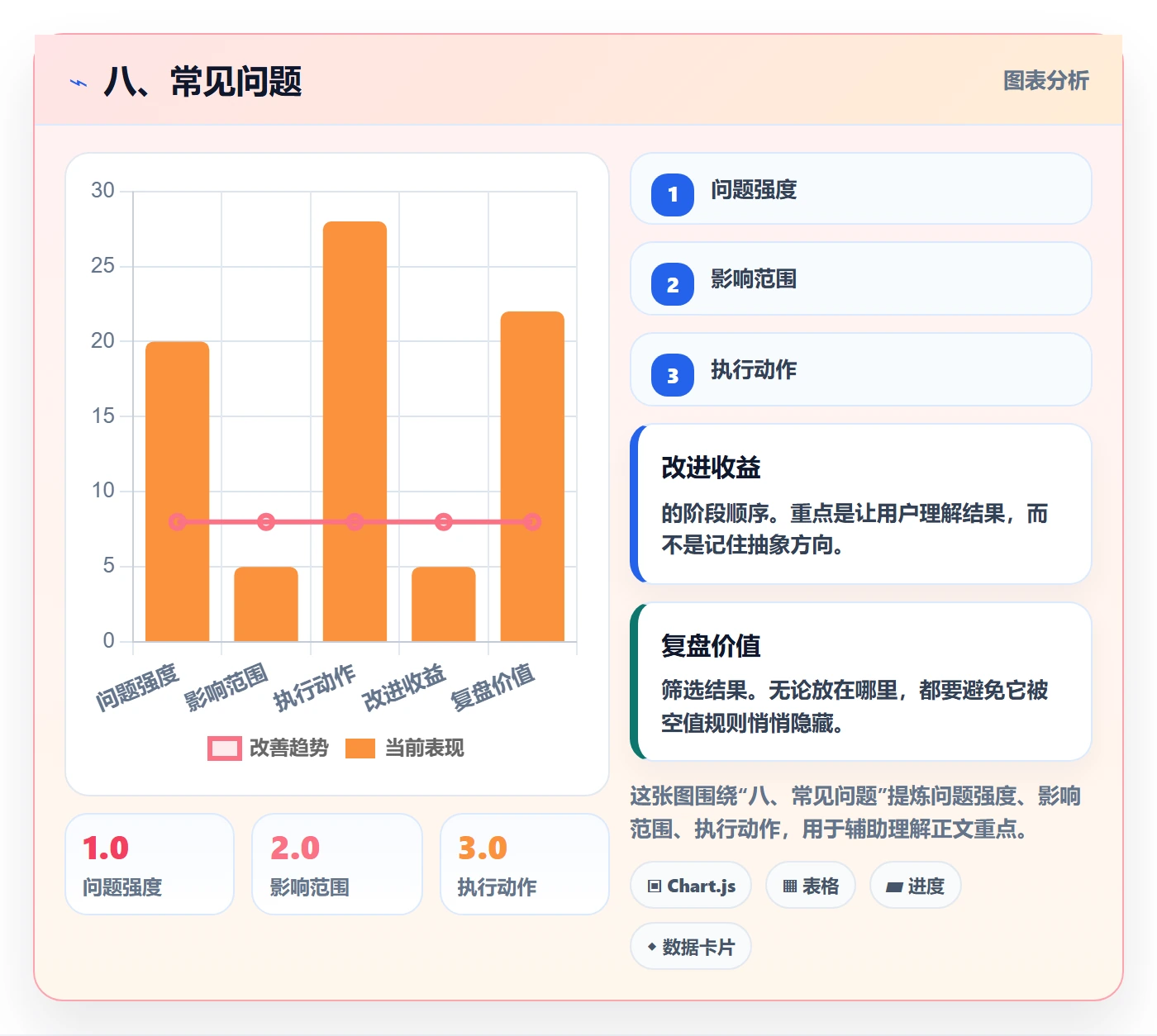The image size is (1157, 1036).
Task: Click the y-axis value 30
Action: 102,191
